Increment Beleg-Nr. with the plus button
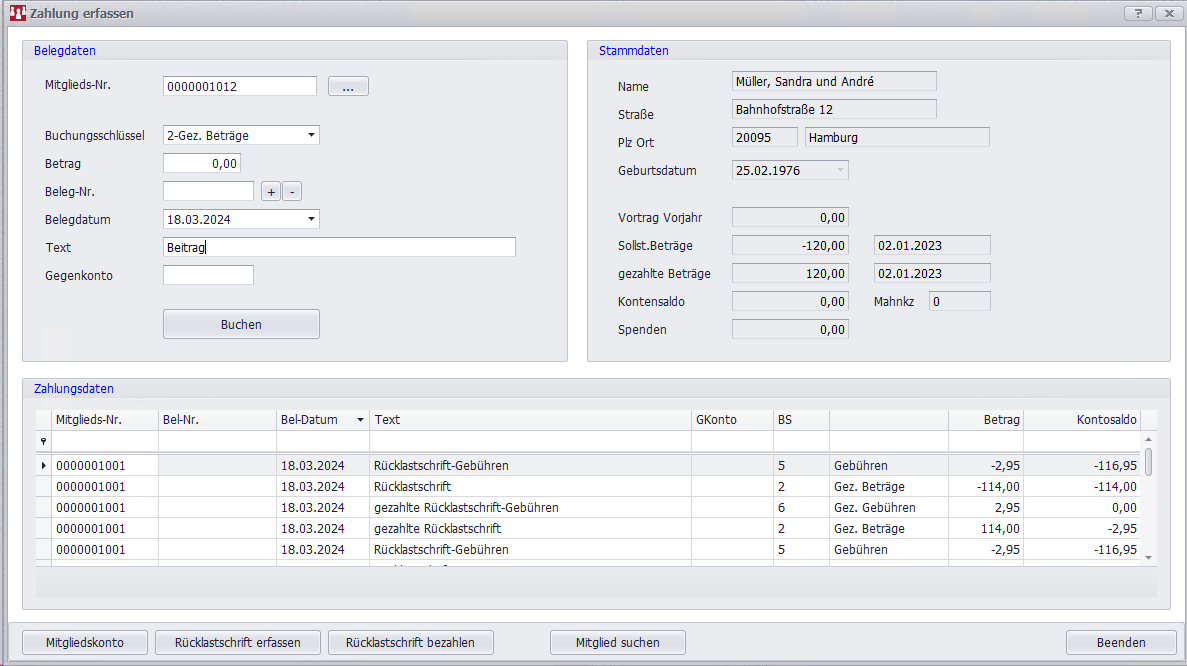This screenshot has height=666, width=1187. [x=271, y=192]
